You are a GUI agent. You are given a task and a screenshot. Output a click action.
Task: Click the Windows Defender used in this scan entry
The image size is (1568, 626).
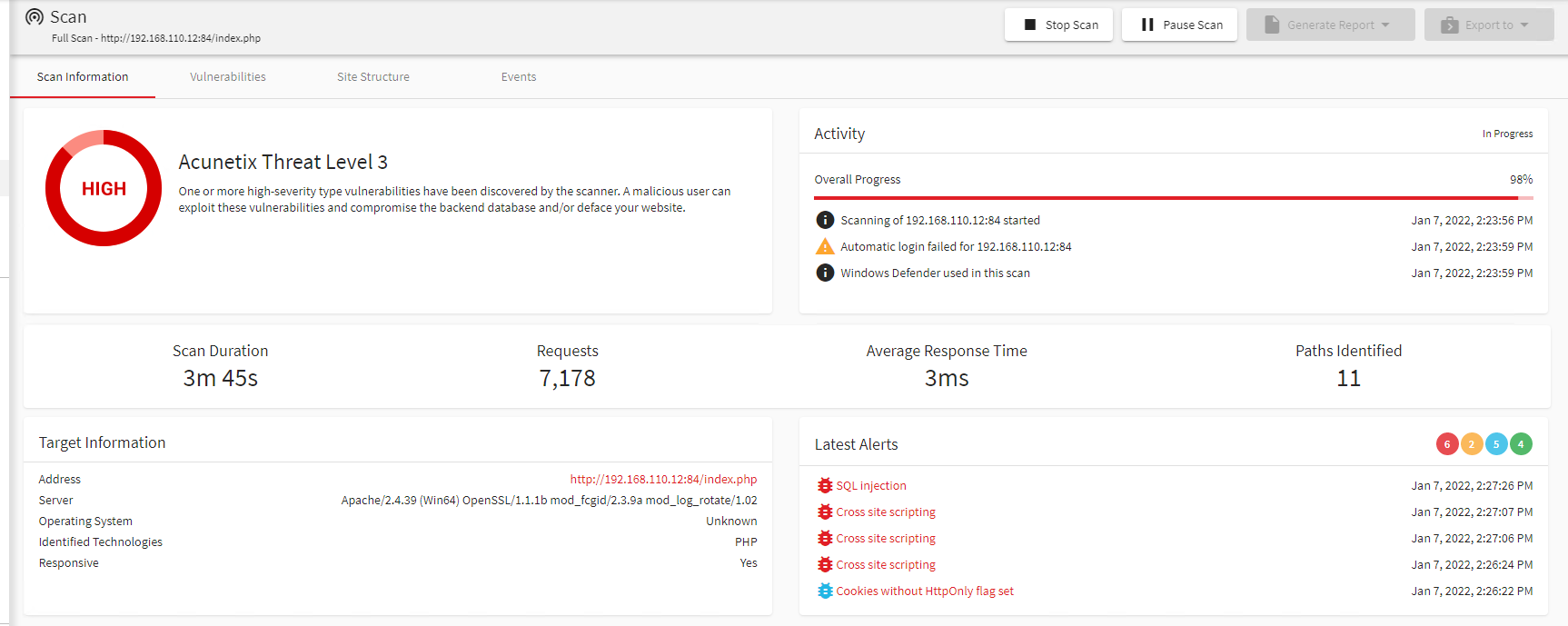(x=935, y=273)
